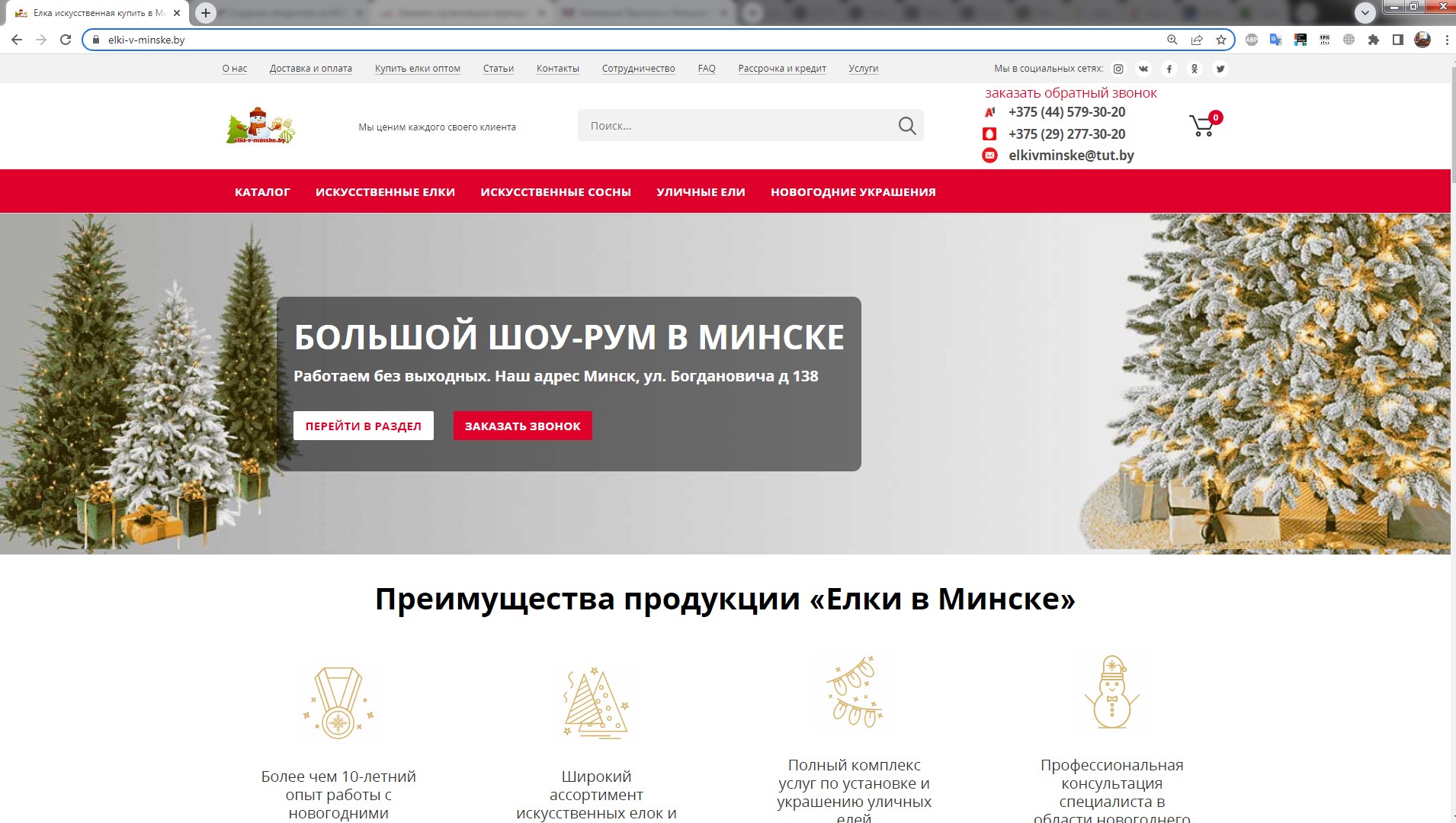
Task: Open the AdBlock Plus extension icon
Action: pyautogui.click(x=1252, y=40)
